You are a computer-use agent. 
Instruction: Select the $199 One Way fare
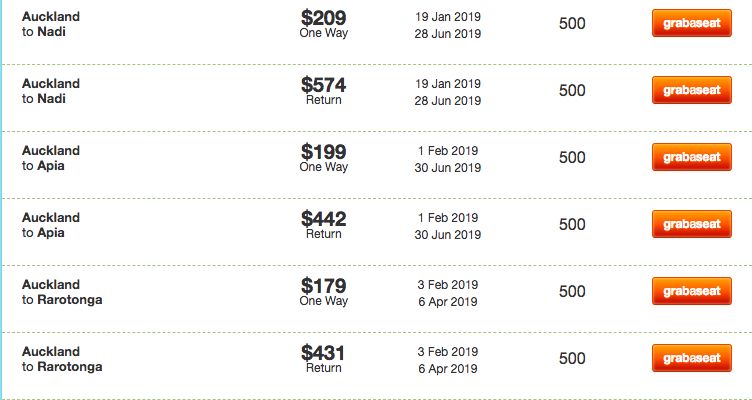click(324, 158)
